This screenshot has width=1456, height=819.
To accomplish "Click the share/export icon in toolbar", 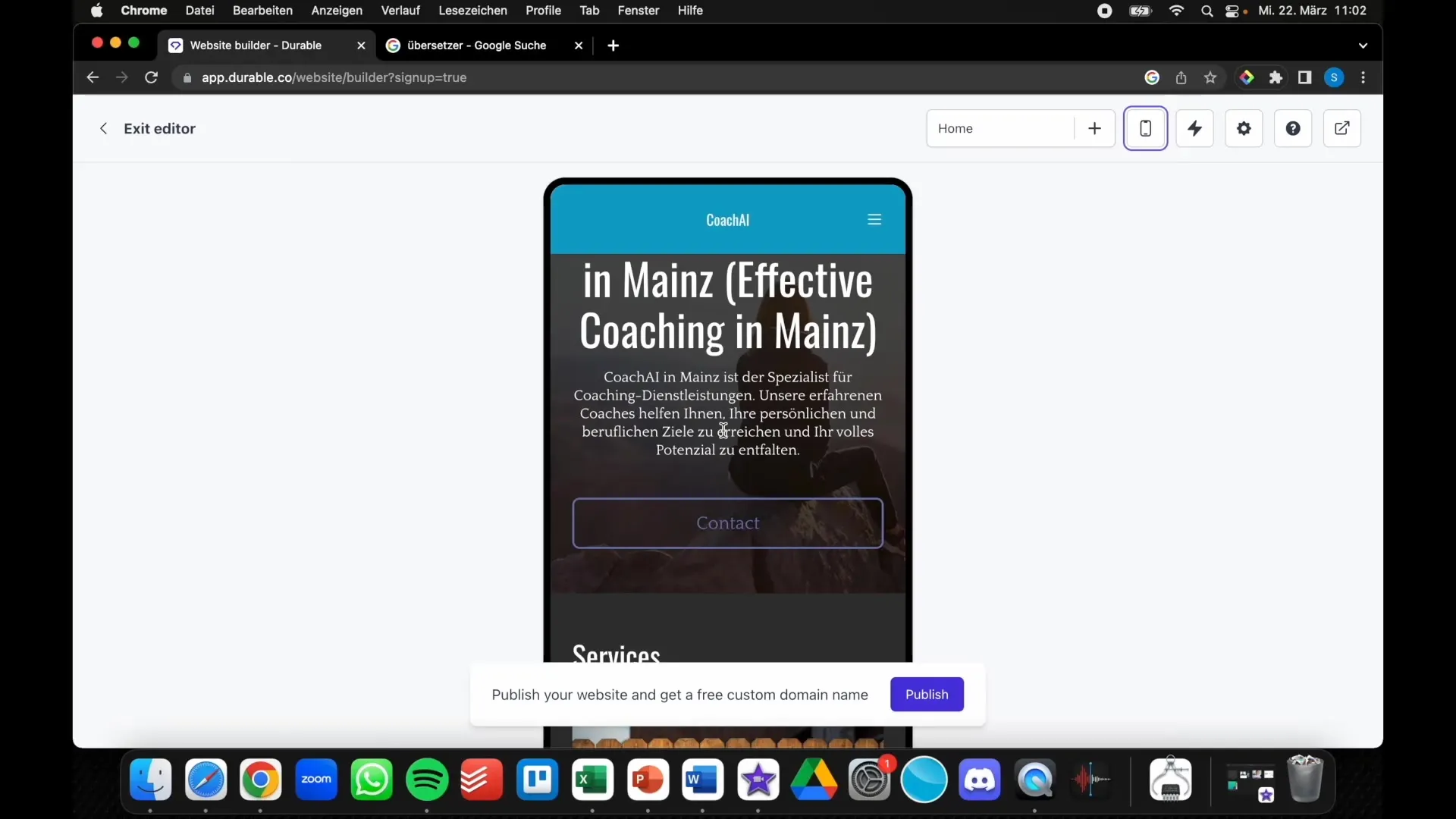I will pos(1342,128).
